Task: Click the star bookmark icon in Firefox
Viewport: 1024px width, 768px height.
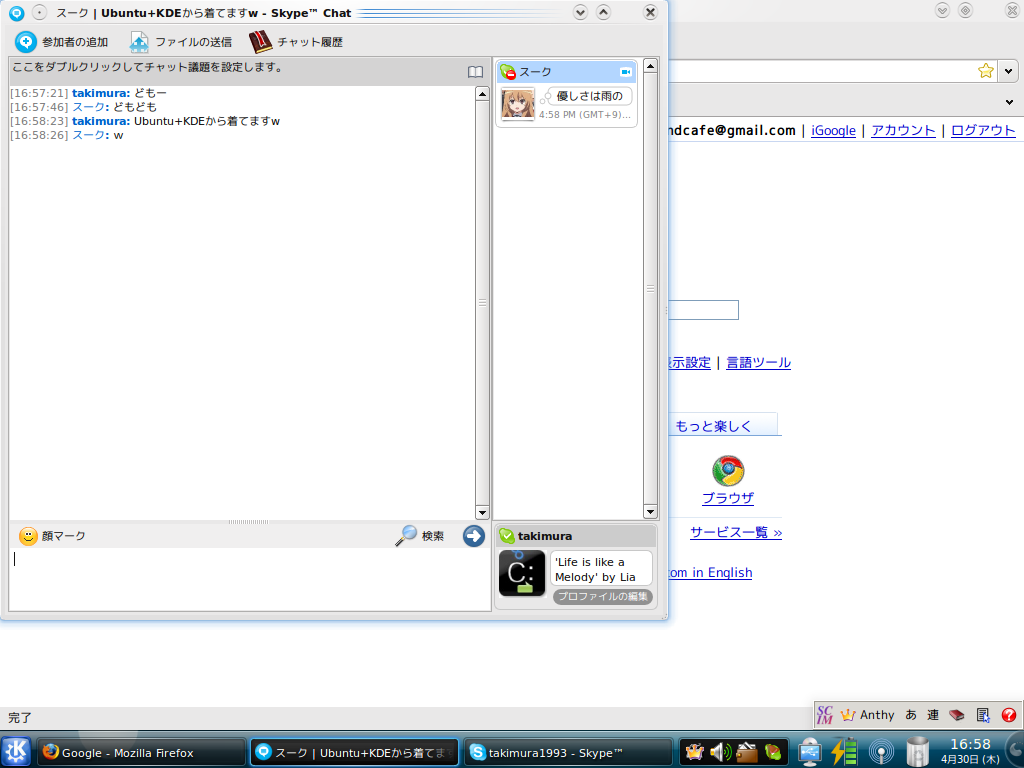Action: 985,71
